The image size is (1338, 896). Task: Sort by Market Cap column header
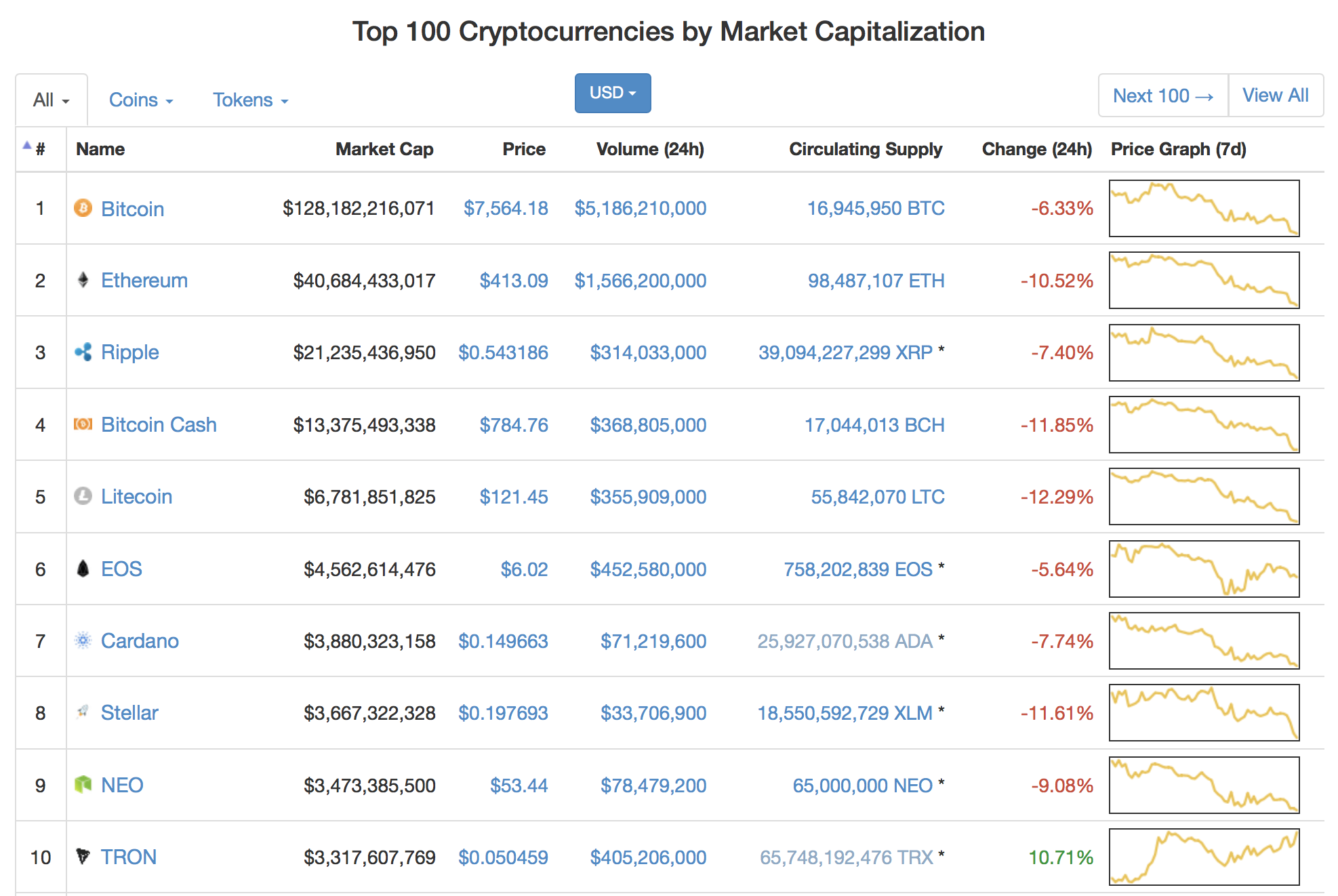point(384,149)
